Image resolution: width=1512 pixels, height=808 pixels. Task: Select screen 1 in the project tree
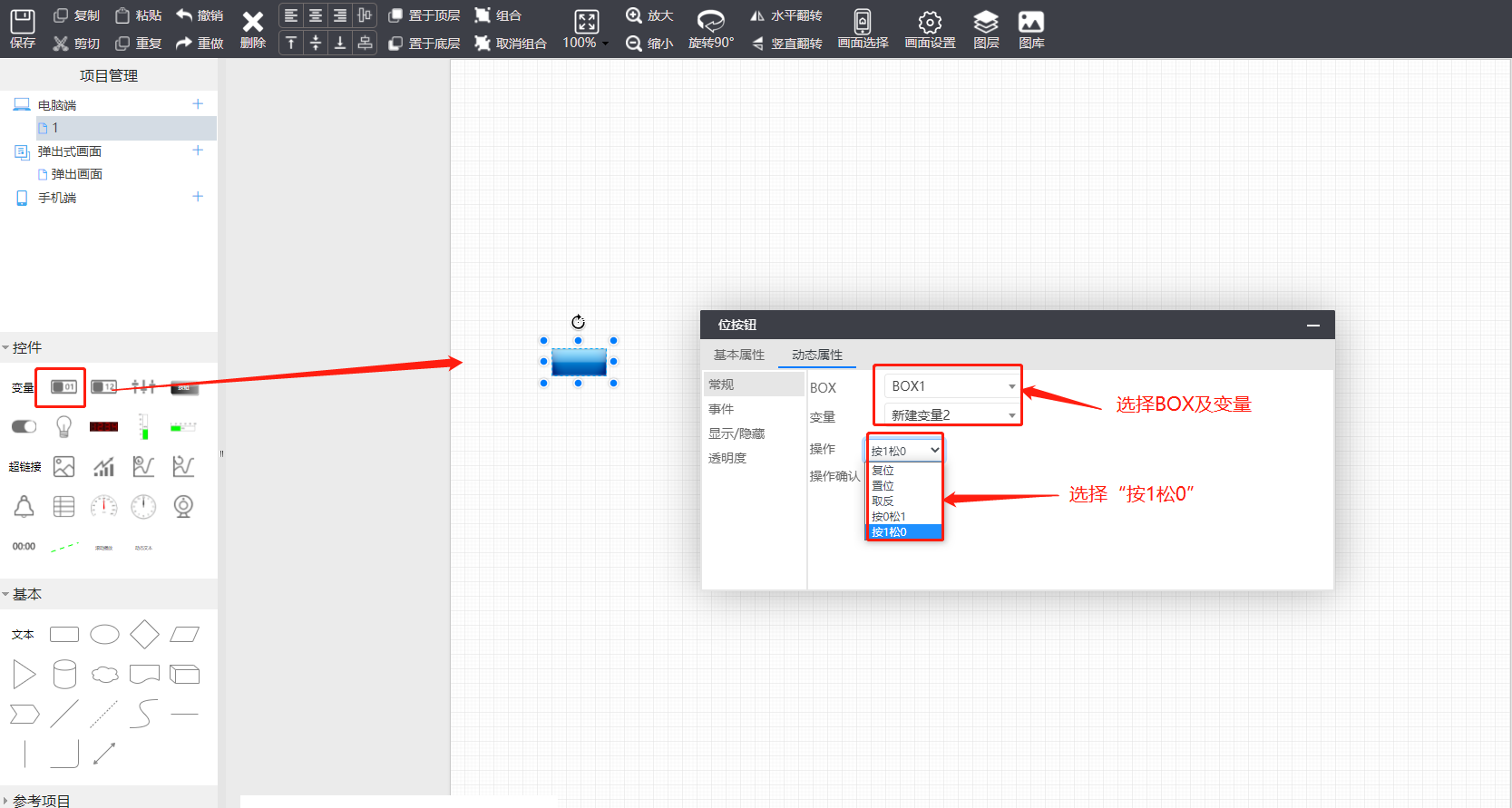point(126,128)
